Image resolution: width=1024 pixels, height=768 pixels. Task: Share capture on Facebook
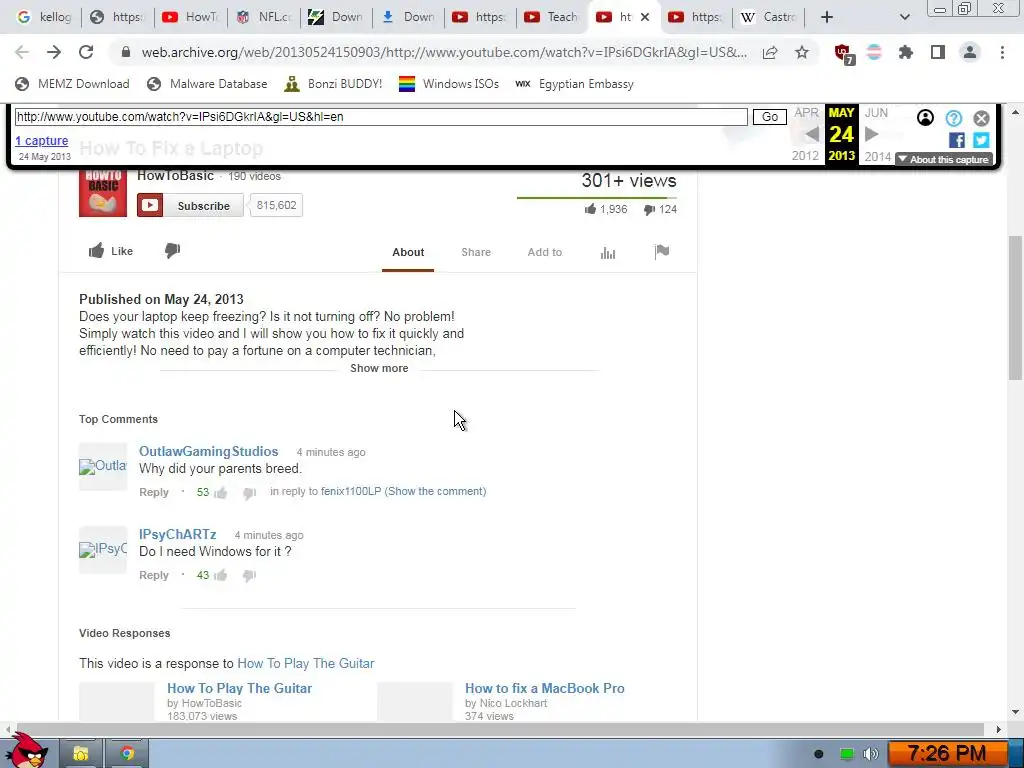957,140
